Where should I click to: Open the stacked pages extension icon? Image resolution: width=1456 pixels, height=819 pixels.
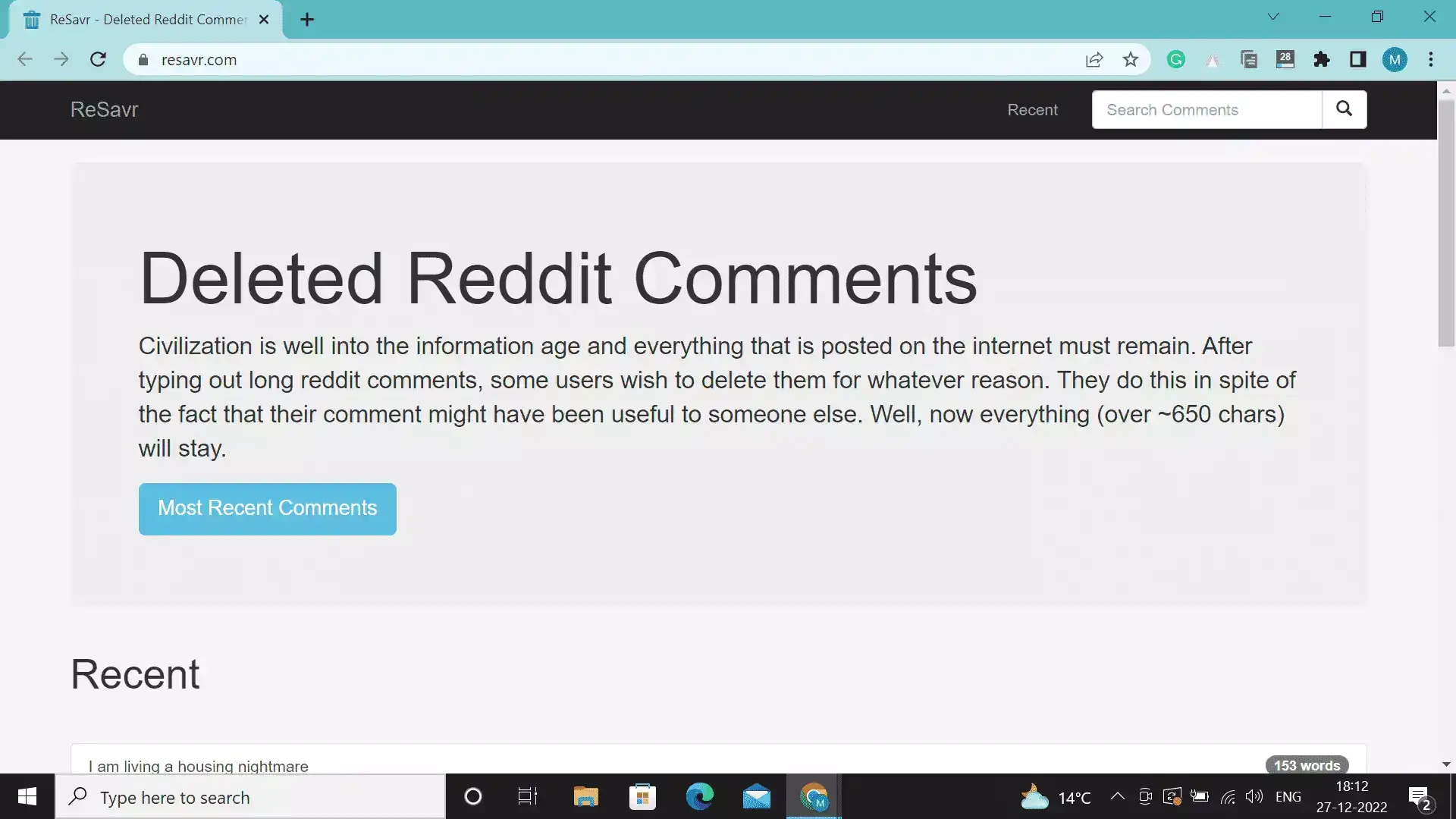click(x=1248, y=59)
